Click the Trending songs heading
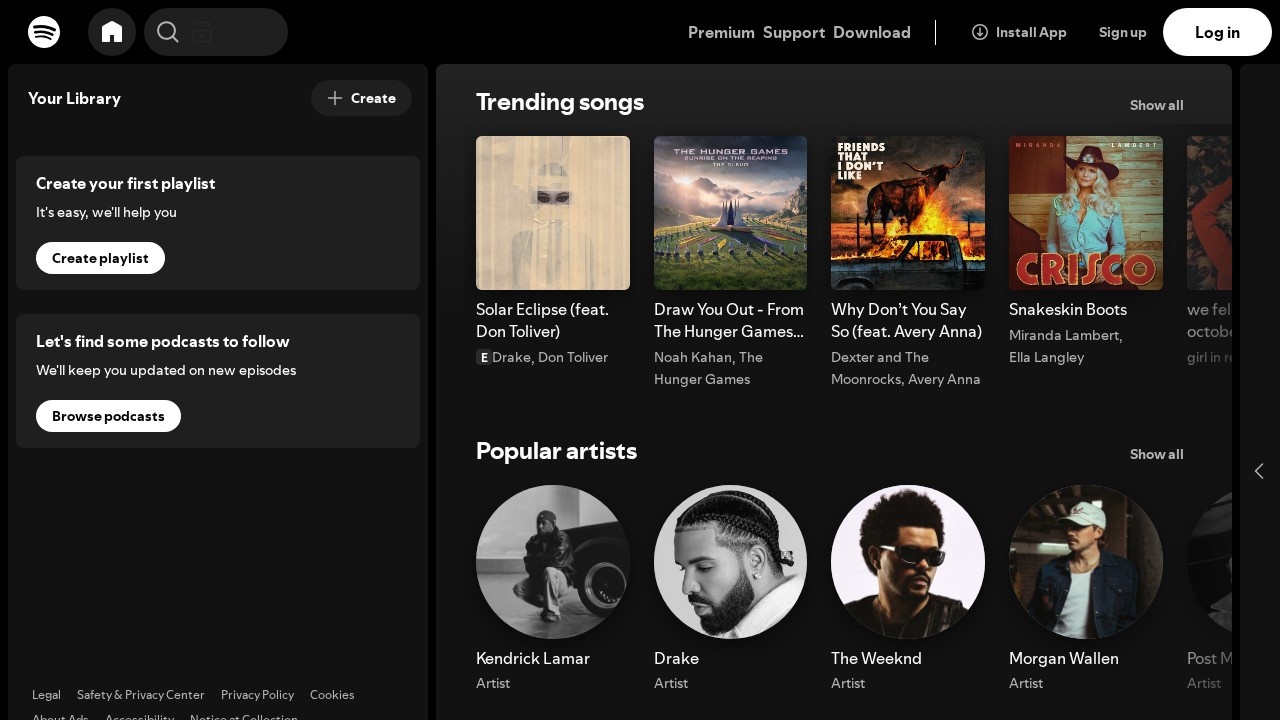 [560, 102]
